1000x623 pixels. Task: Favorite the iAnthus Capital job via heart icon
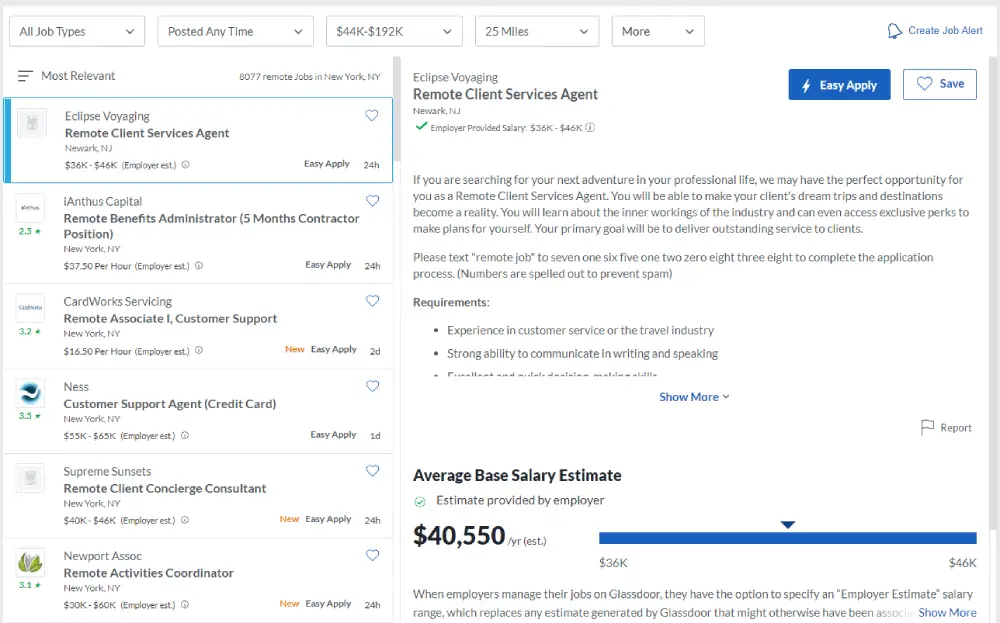click(x=372, y=201)
